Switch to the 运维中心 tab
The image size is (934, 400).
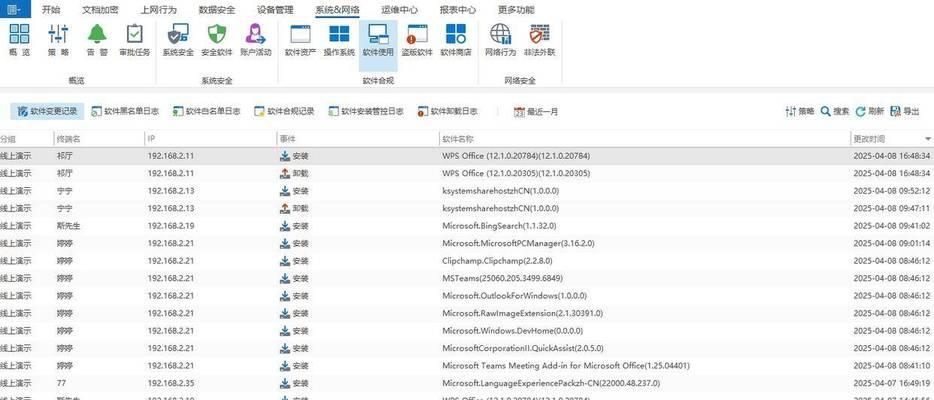(400, 10)
